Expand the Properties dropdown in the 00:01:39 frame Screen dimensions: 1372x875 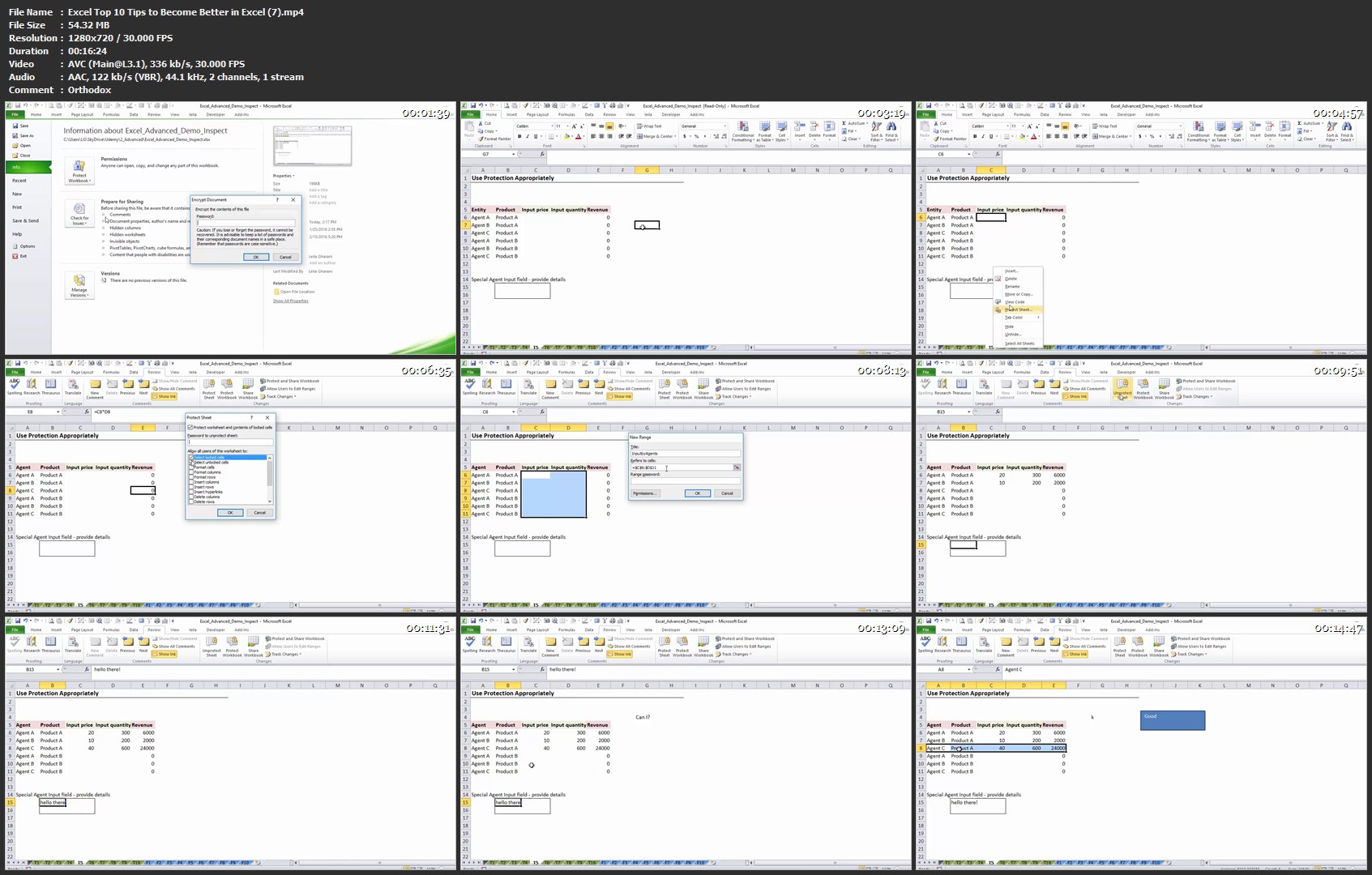point(284,176)
